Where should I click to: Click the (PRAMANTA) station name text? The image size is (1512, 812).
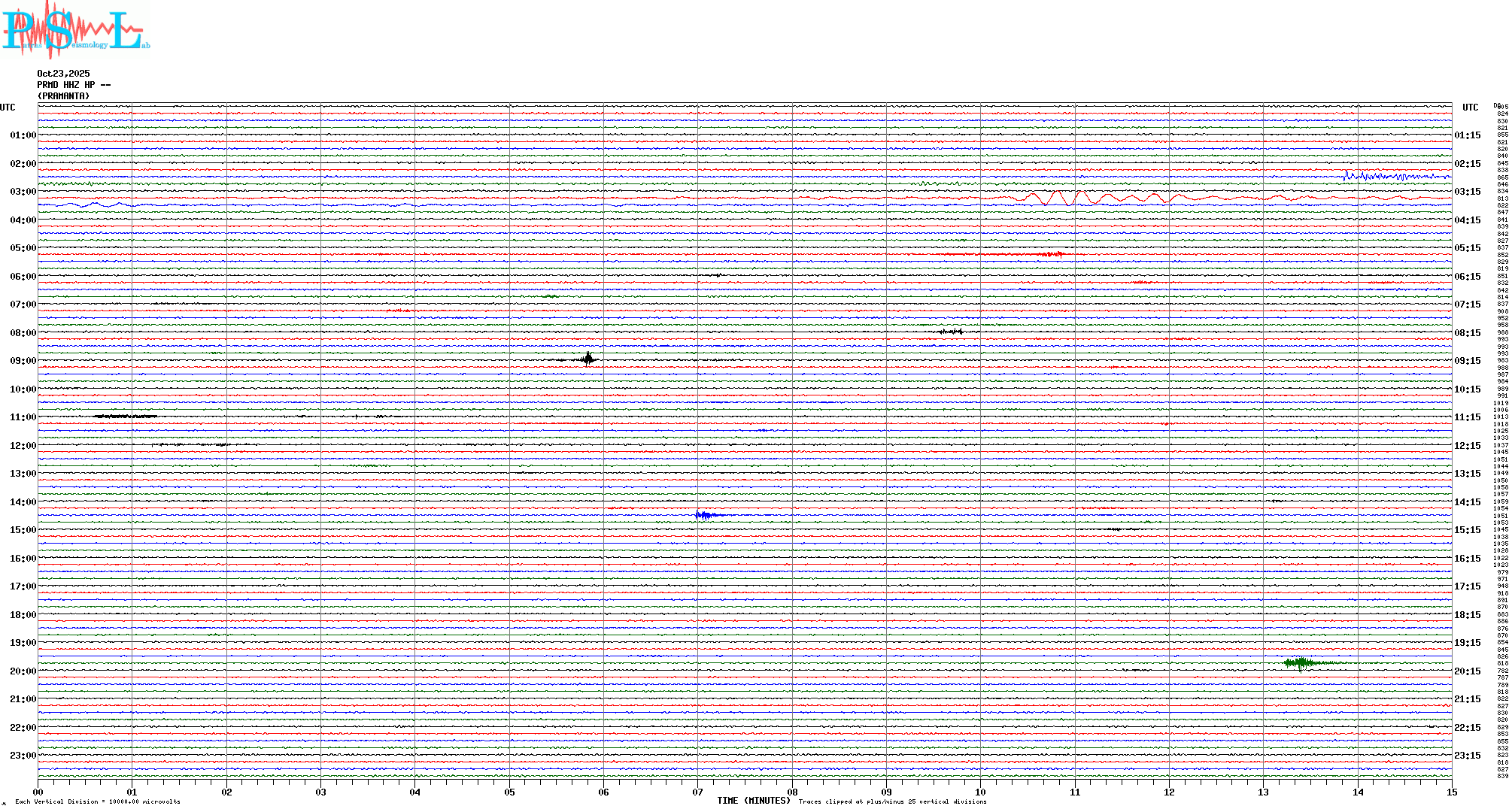[63, 96]
